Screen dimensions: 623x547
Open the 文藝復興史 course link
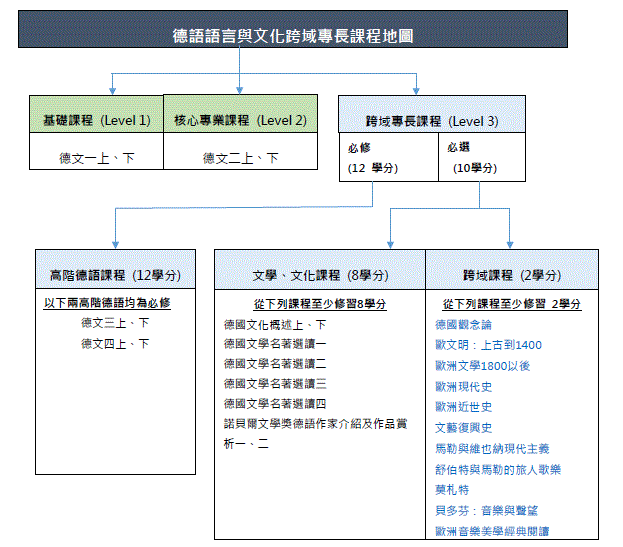point(463,428)
